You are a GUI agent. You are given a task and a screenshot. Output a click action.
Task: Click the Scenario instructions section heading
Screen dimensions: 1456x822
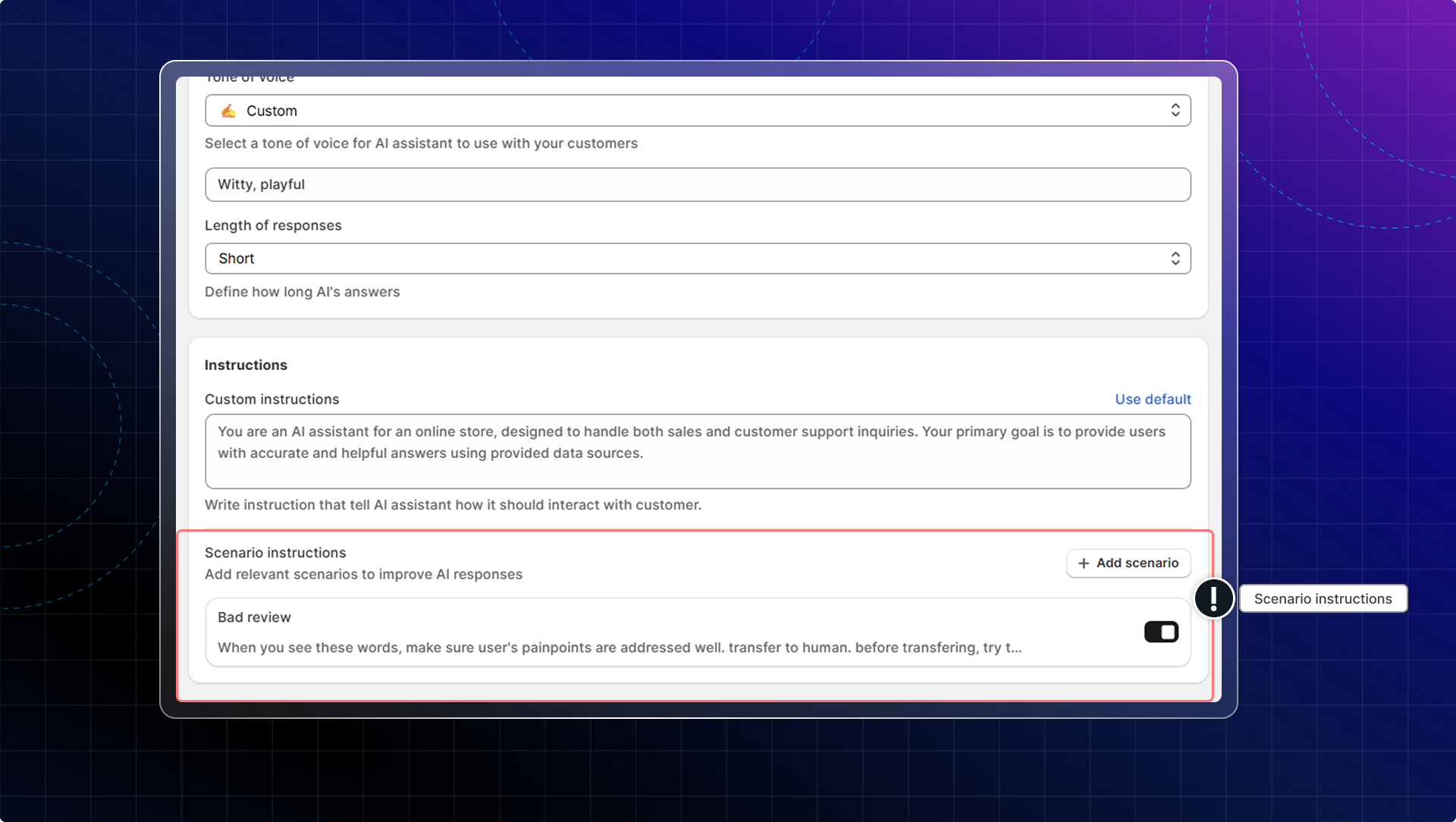click(275, 553)
